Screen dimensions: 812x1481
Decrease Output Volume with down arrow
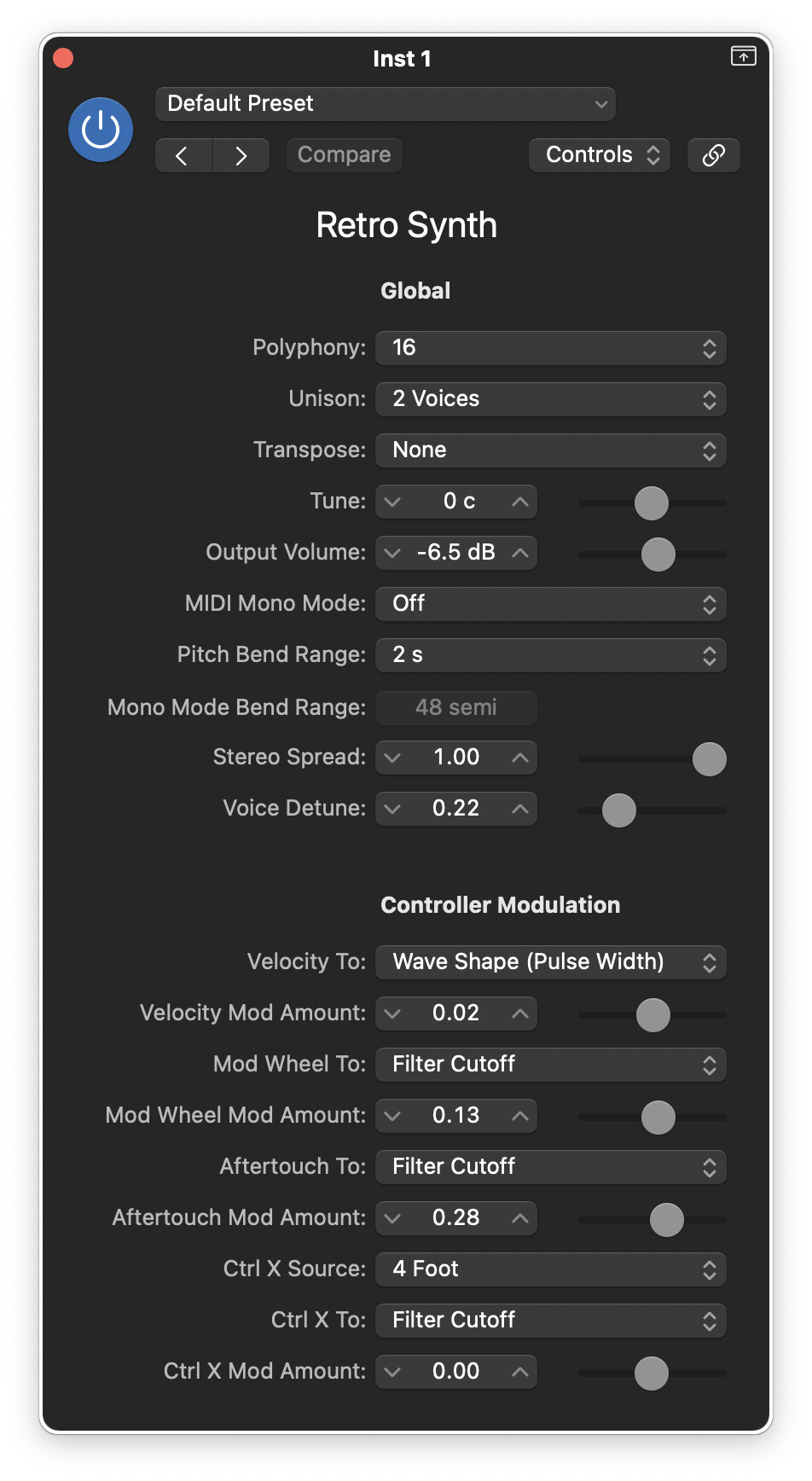(392, 553)
